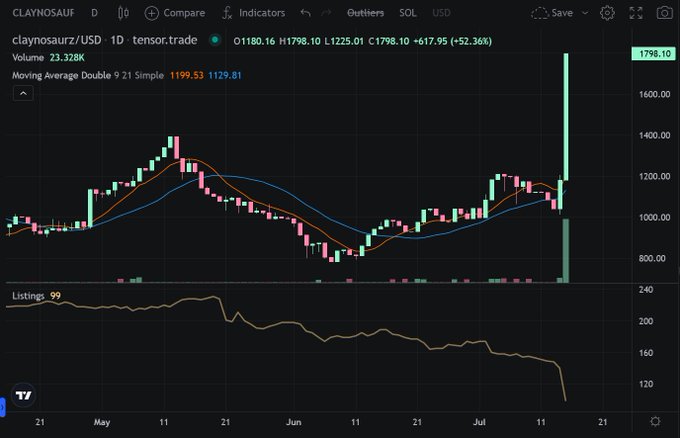
Task: Take a chart snapshot with camera icon
Action: [664, 13]
